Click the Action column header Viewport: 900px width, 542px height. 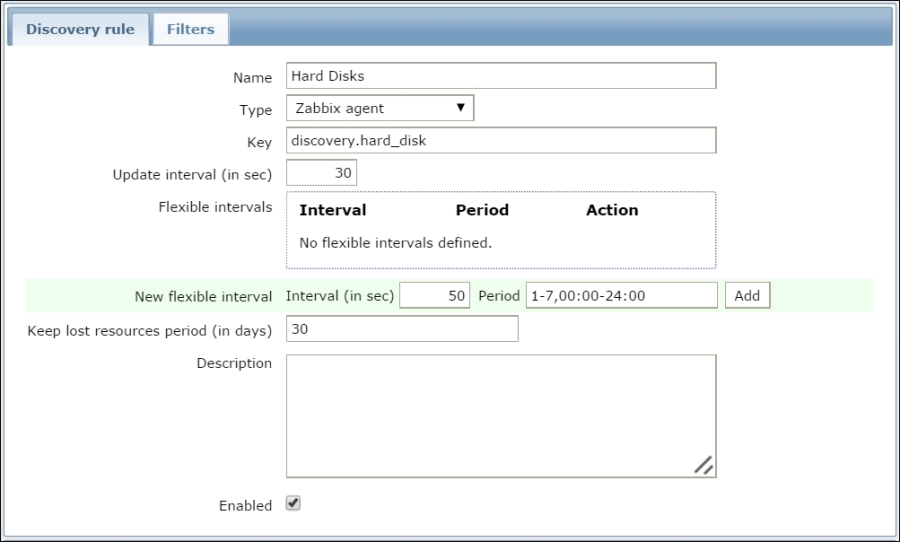[612, 210]
